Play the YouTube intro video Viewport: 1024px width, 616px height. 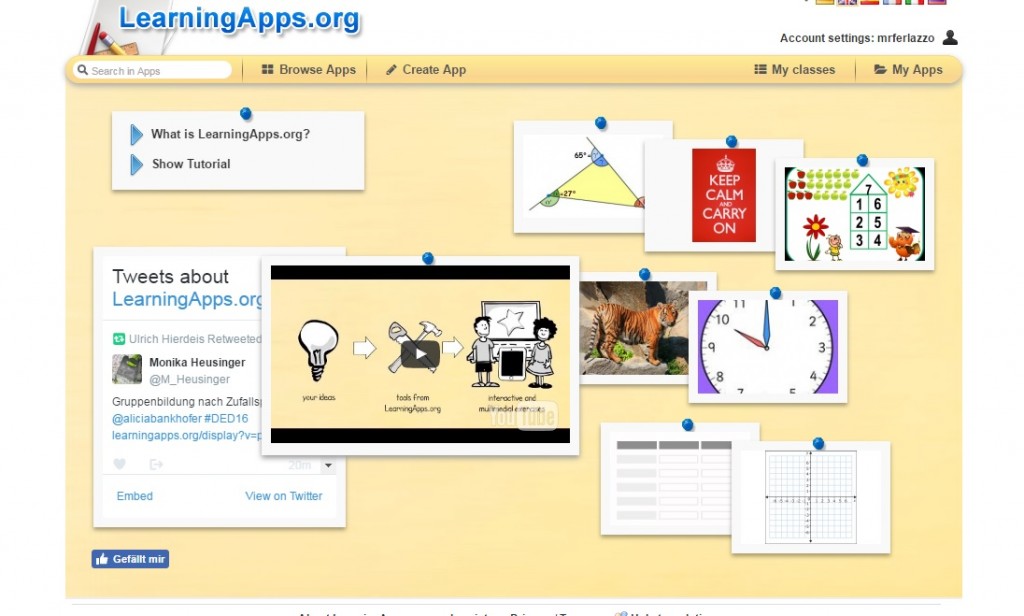click(x=419, y=354)
